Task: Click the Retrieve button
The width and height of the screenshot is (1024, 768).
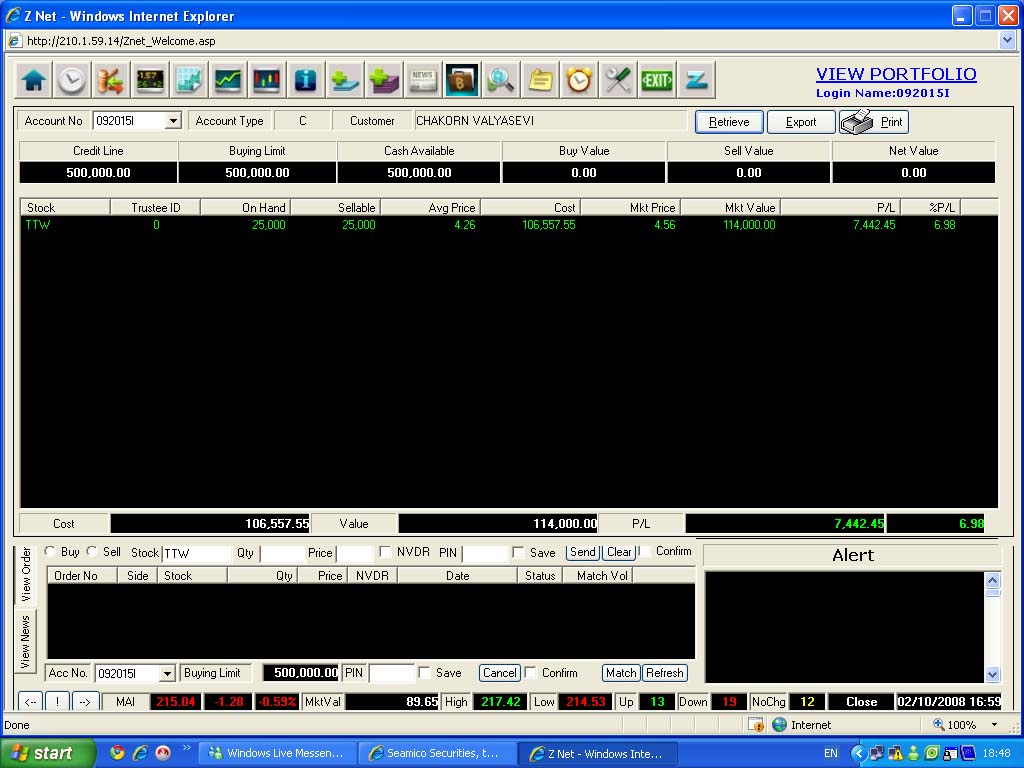Action: (729, 122)
